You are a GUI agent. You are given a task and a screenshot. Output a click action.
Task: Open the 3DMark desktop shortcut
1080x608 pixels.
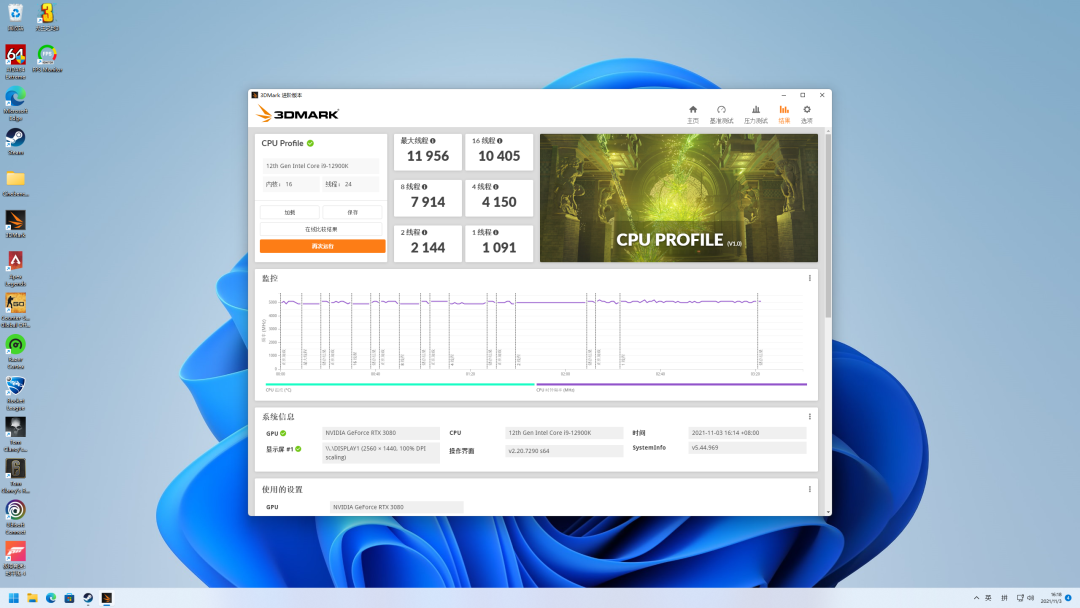point(15,224)
